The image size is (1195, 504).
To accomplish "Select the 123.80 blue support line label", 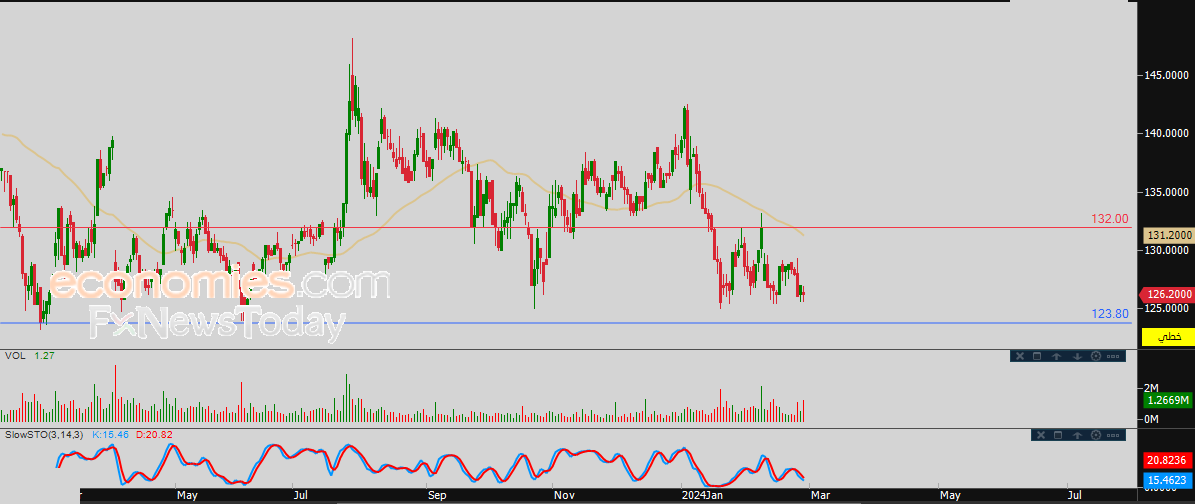I will pos(1110,313).
